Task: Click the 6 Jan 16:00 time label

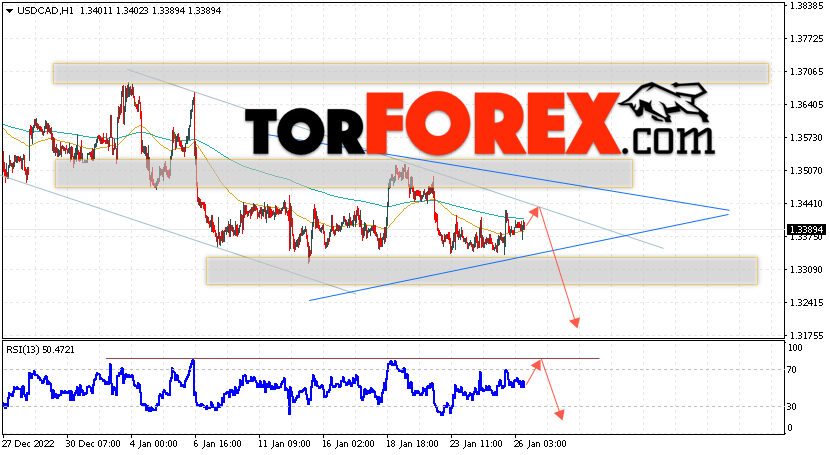Action: 218,443
